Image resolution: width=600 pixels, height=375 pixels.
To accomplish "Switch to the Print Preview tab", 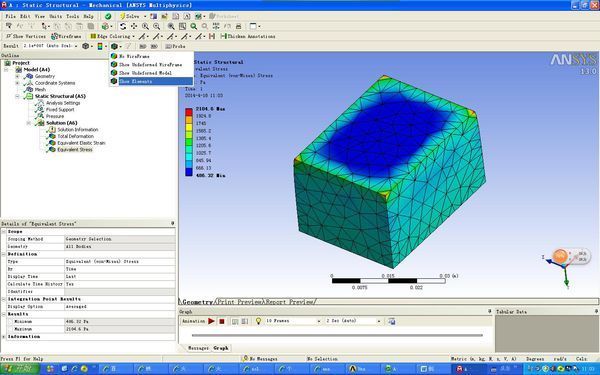I will [240, 302].
